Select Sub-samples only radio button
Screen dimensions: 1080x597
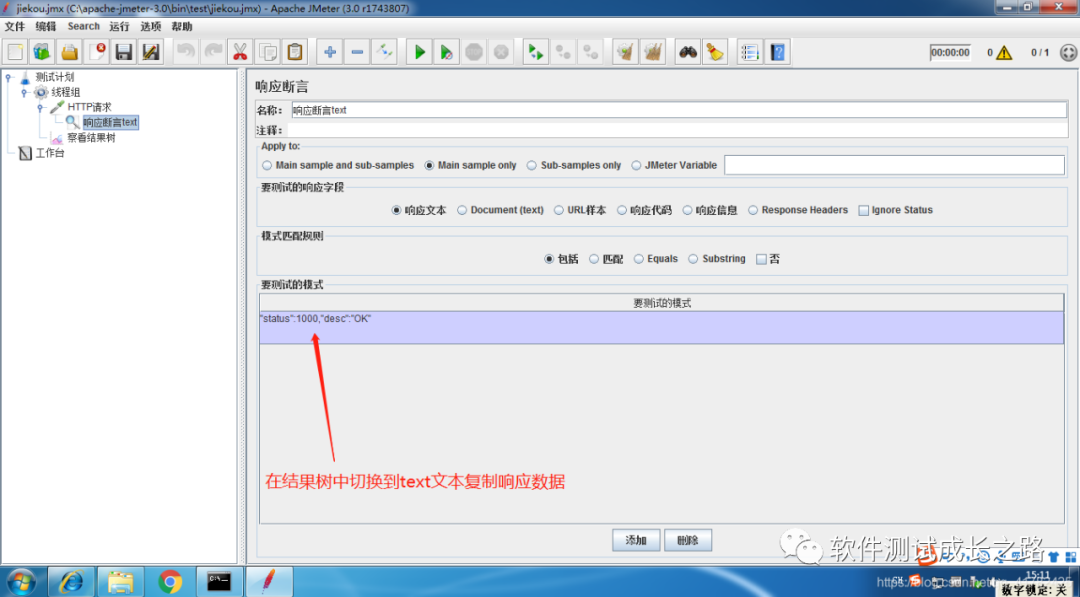[x=574, y=165]
